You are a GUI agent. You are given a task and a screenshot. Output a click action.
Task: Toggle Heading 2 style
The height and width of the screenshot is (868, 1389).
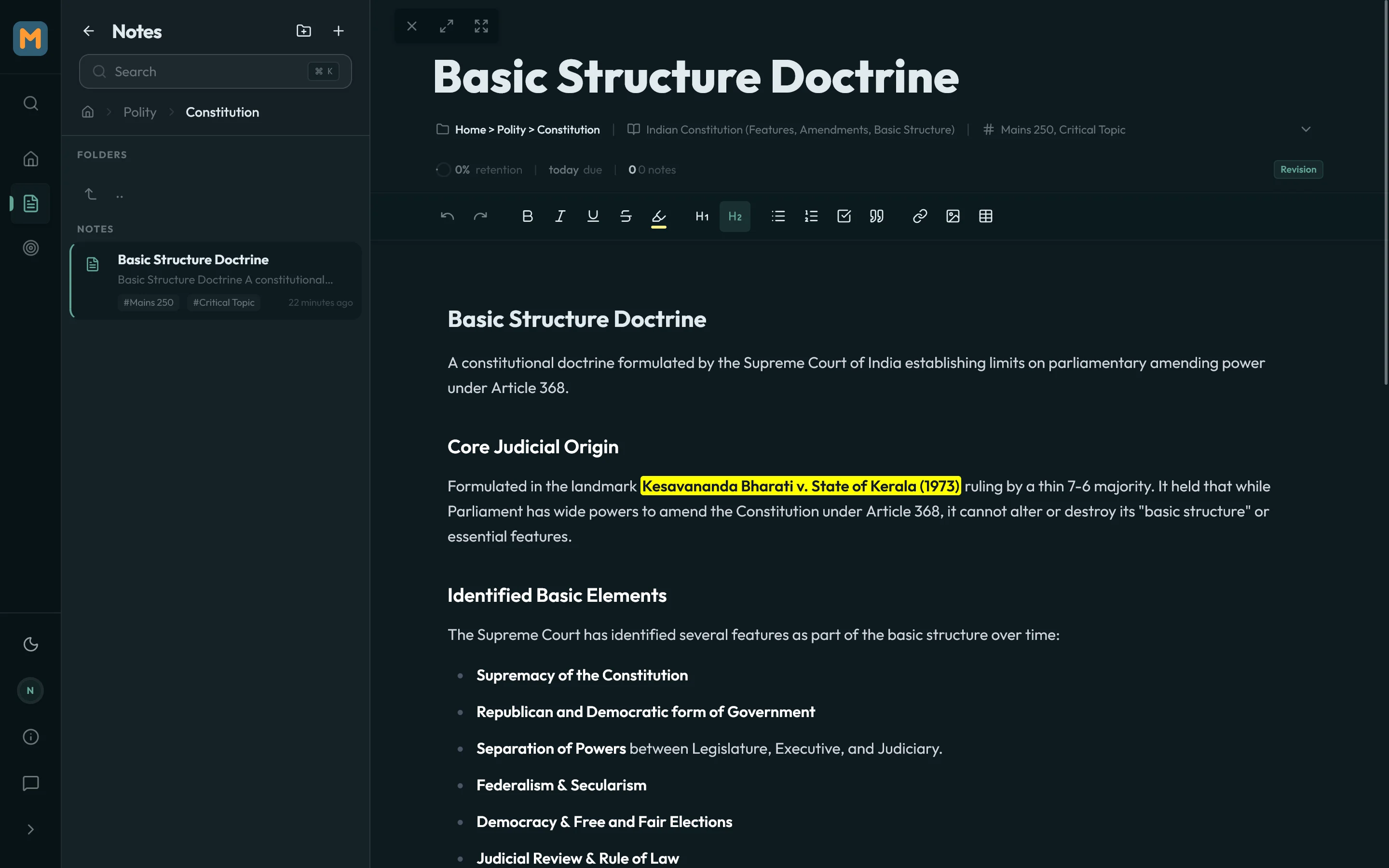(x=735, y=217)
